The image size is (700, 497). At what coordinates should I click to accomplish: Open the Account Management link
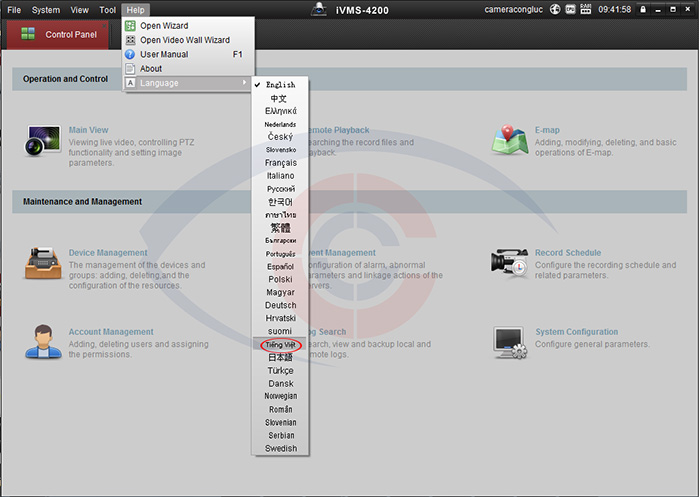tap(111, 332)
